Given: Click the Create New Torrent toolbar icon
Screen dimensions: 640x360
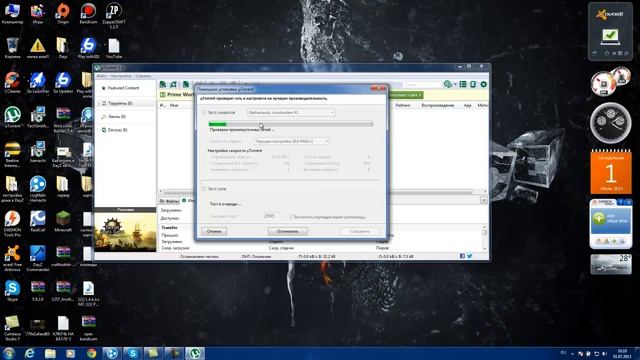Looking at the screenshot, I should tap(186, 84).
